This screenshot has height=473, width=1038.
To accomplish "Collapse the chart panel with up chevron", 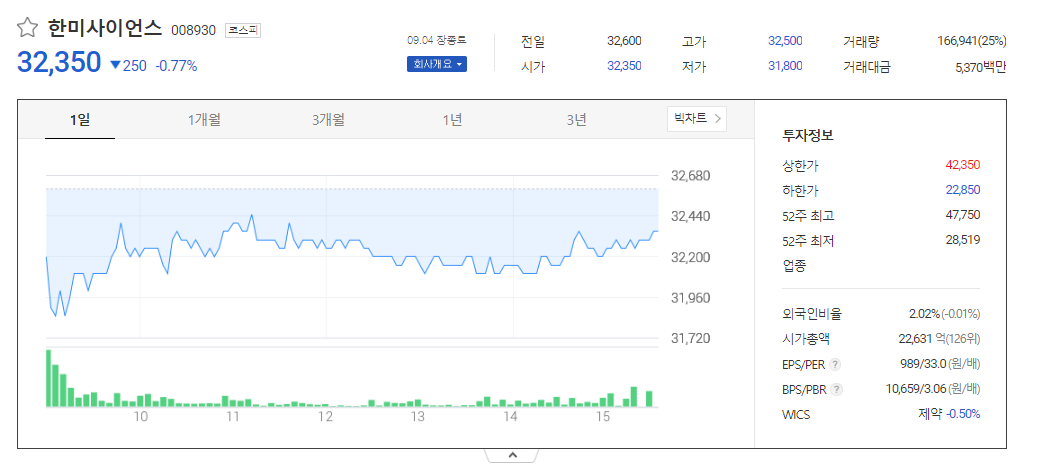I will [x=512, y=455].
